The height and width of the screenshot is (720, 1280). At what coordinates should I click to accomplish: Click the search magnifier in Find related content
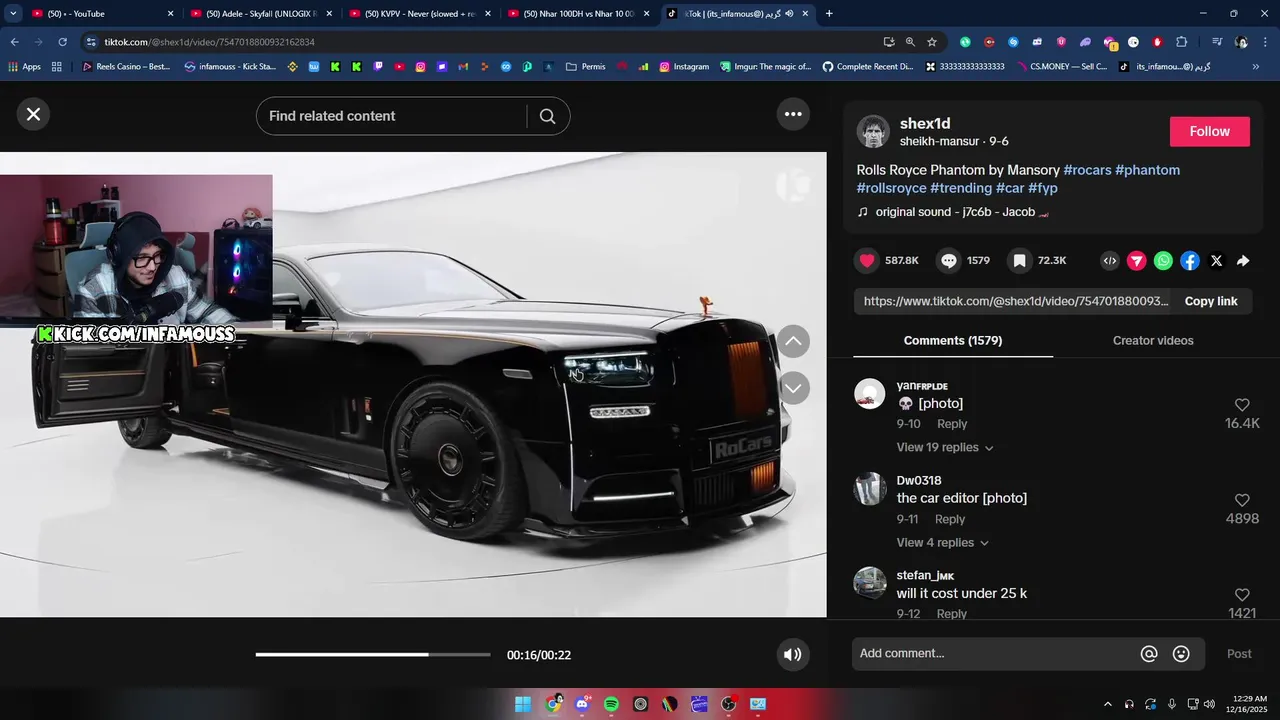point(547,116)
